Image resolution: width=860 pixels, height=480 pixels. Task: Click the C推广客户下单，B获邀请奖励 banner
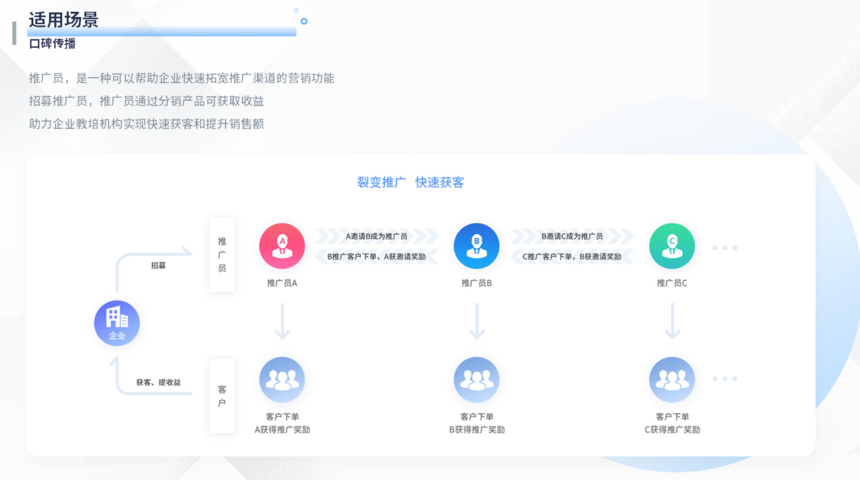pyautogui.click(x=572, y=257)
